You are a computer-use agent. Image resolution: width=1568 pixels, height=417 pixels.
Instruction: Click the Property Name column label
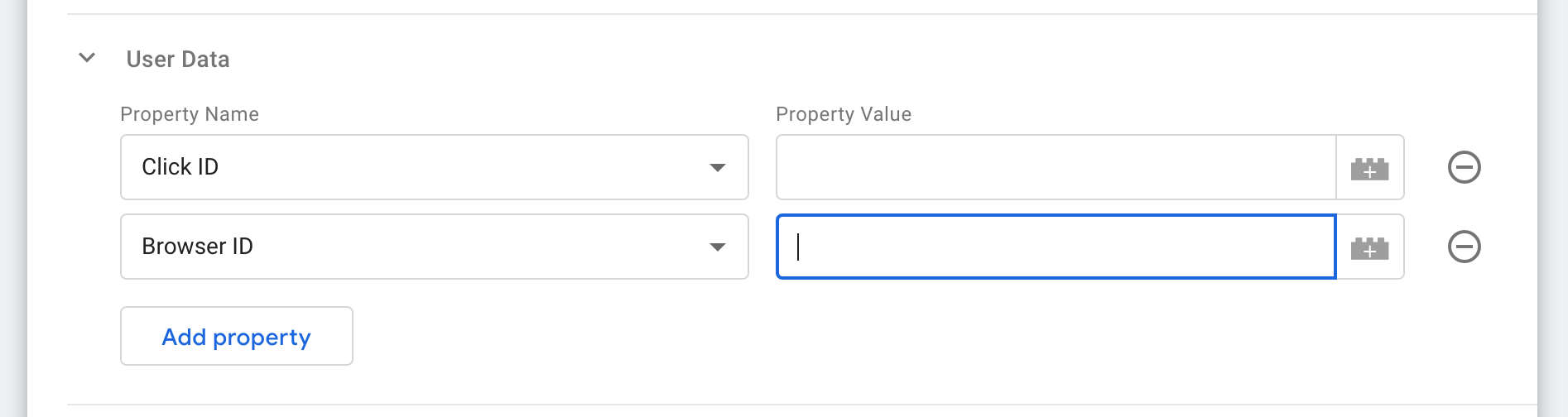[190, 114]
